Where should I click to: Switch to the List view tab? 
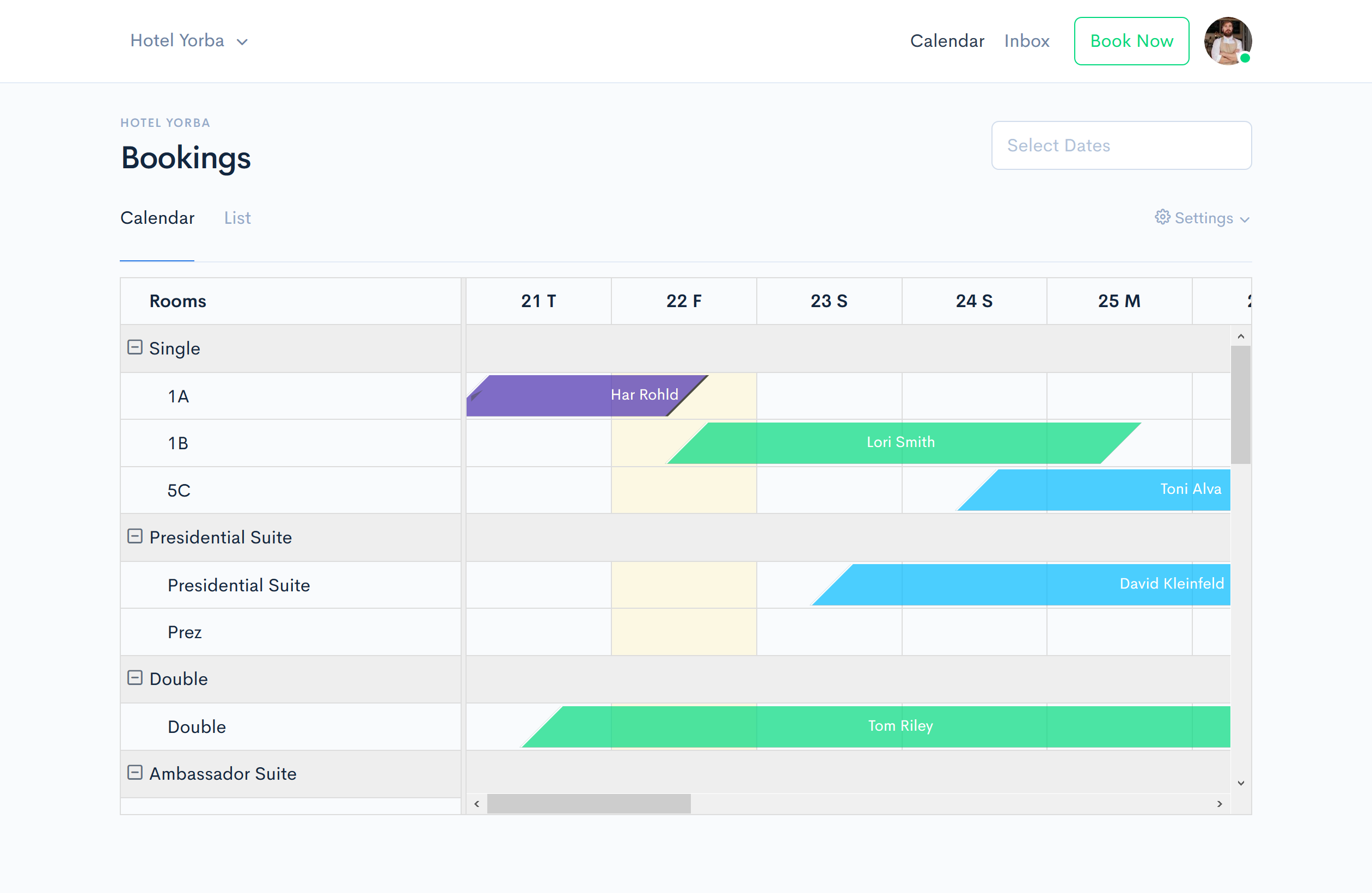coord(237,218)
